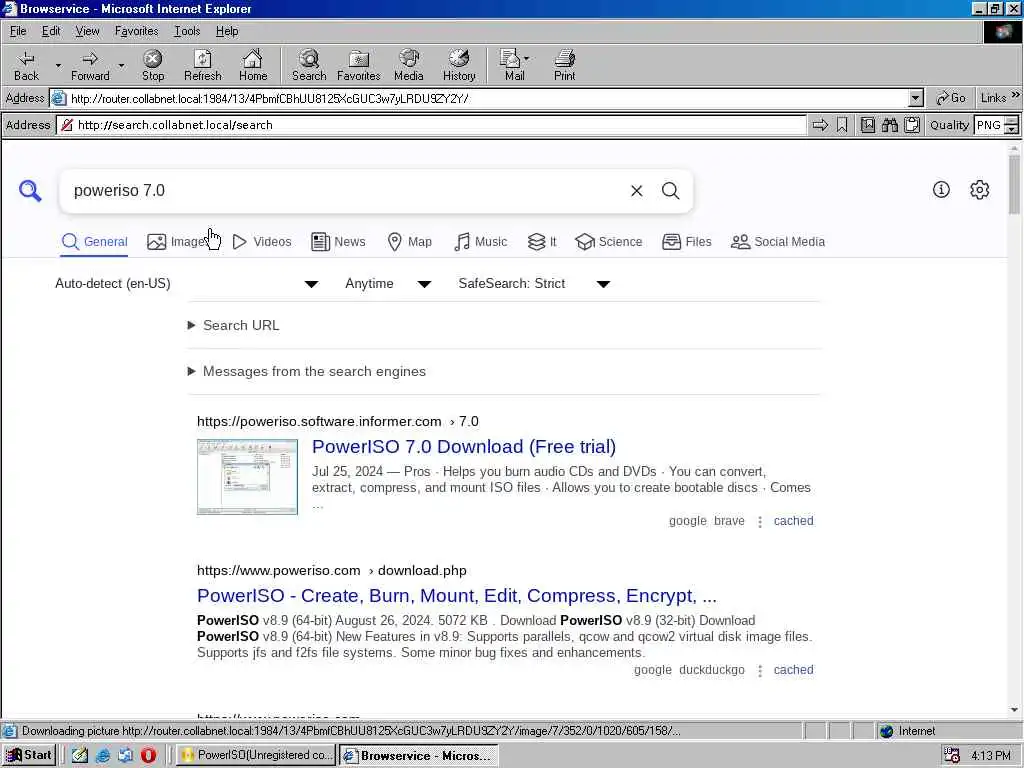The height and width of the screenshot is (768, 1024).
Task: Open the Mail button dropdown arrow
Action: tap(526, 59)
